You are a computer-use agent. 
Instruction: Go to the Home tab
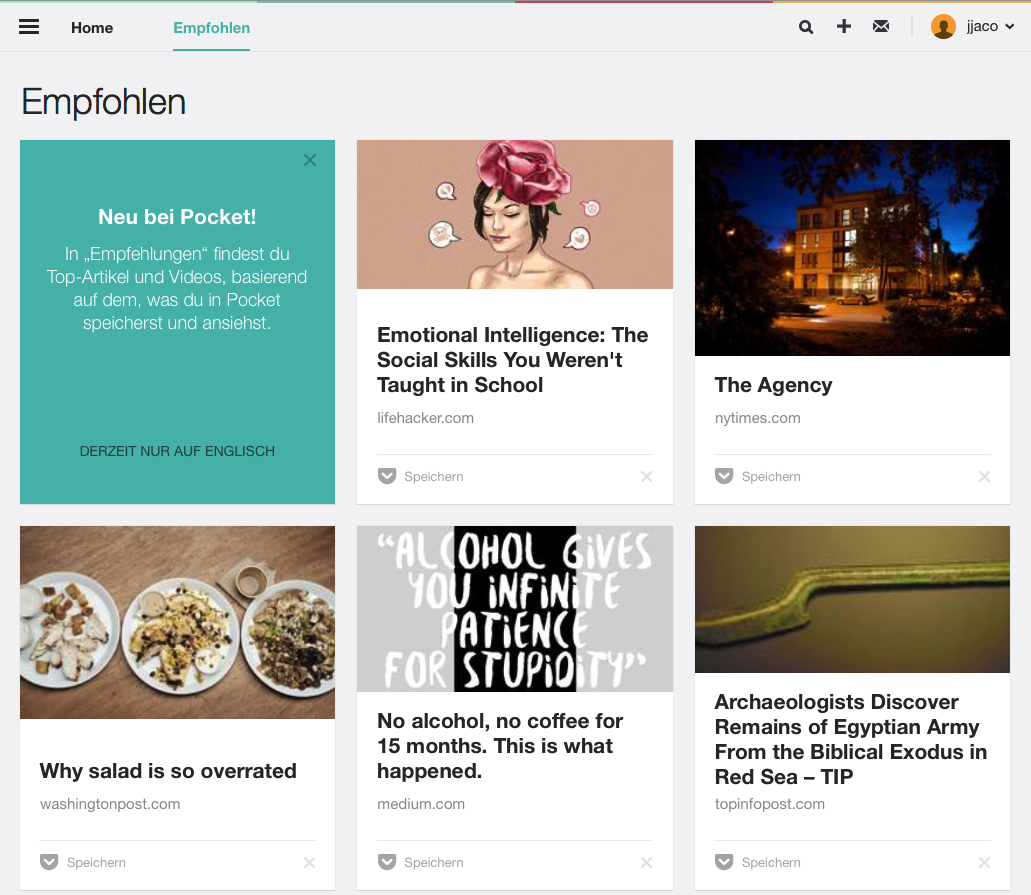pos(92,28)
